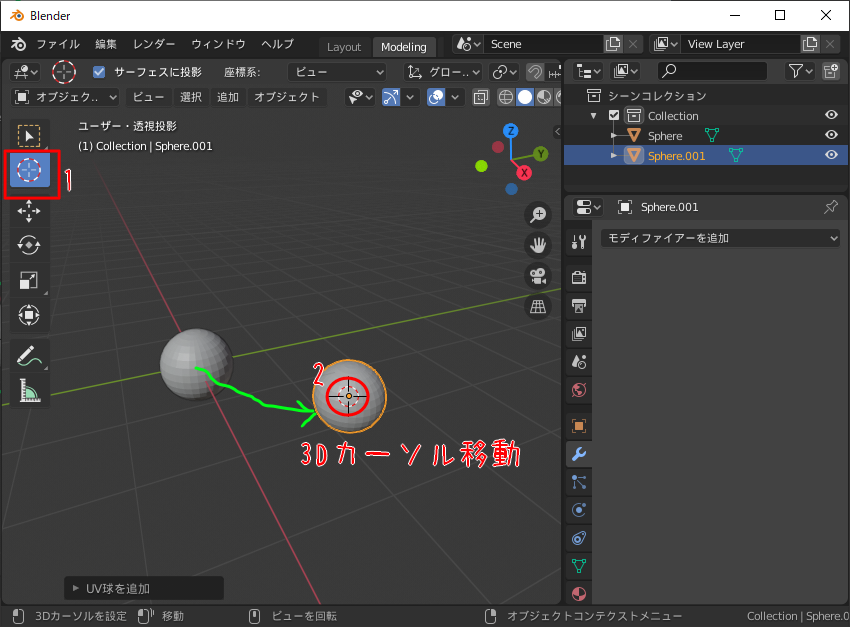850x627 pixels.
Task: Open viewport 選択 menu
Action: coord(191,97)
